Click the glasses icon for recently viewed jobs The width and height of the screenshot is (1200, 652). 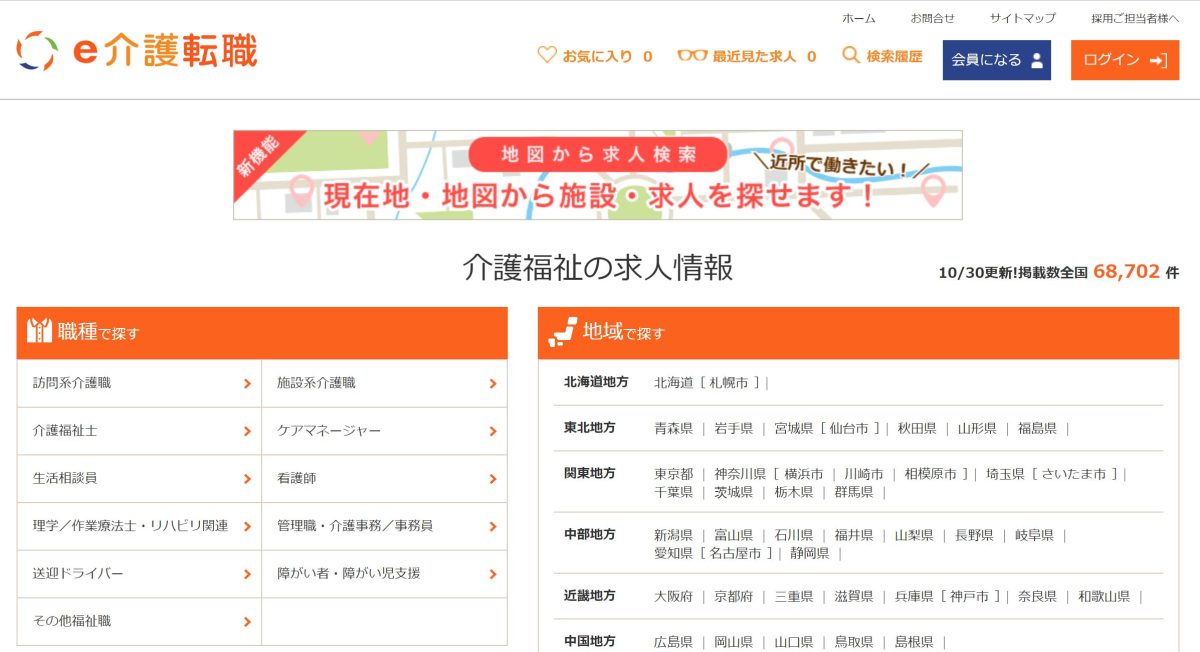pos(691,56)
